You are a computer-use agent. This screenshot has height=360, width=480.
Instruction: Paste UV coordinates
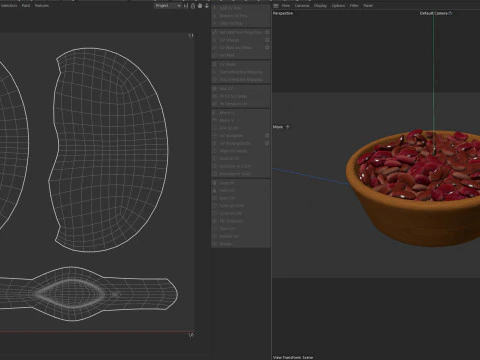click(241, 190)
